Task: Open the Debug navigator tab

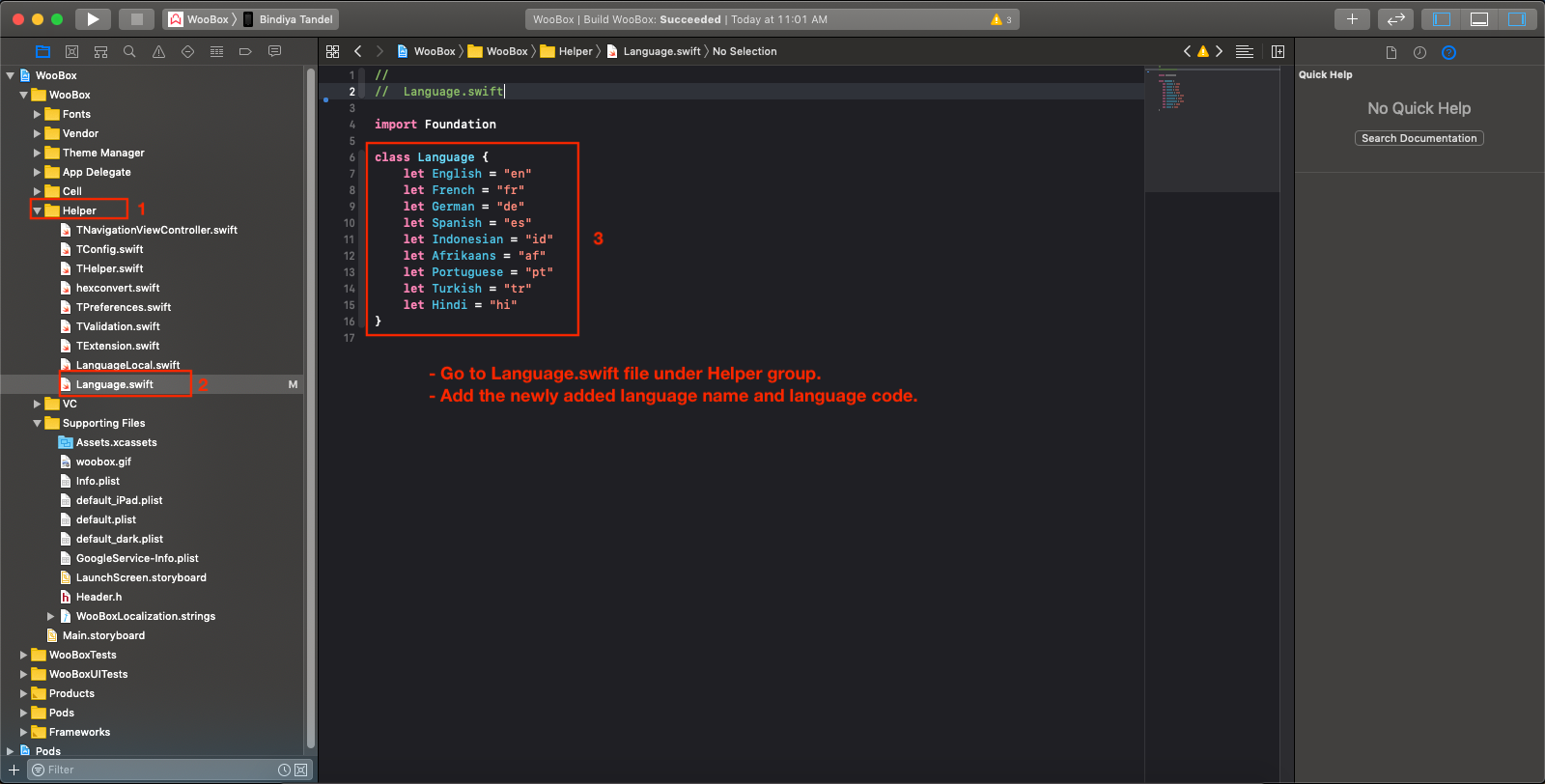Action: [216, 51]
